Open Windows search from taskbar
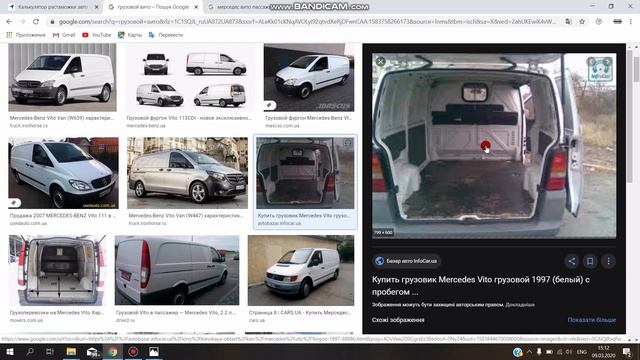Viewport: 640px width, 360px height. [30, 351]
